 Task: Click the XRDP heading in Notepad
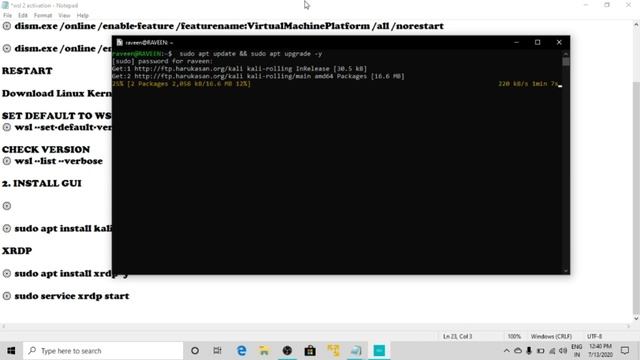(17, 251)
